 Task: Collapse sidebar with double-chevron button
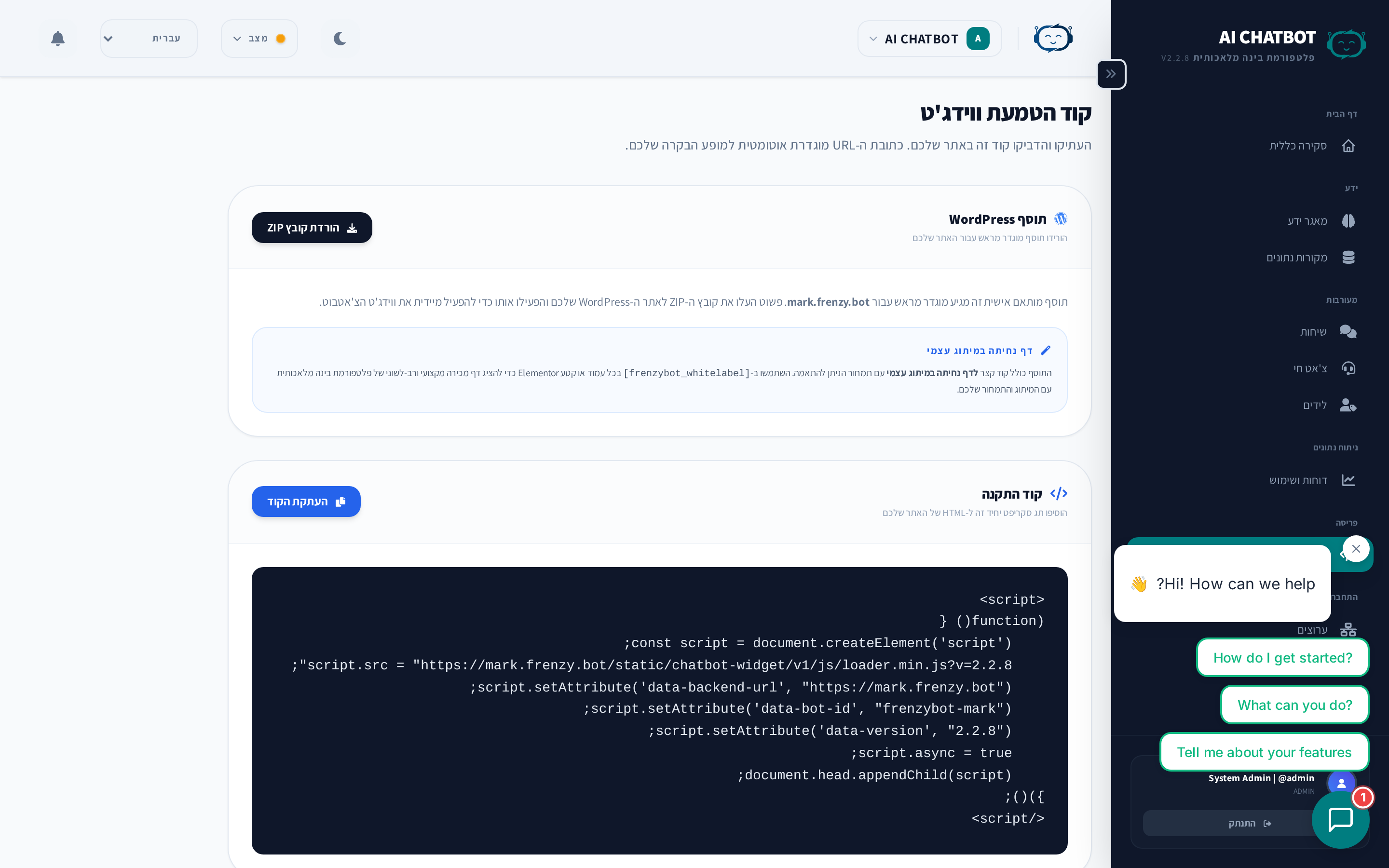point(1111,74)
